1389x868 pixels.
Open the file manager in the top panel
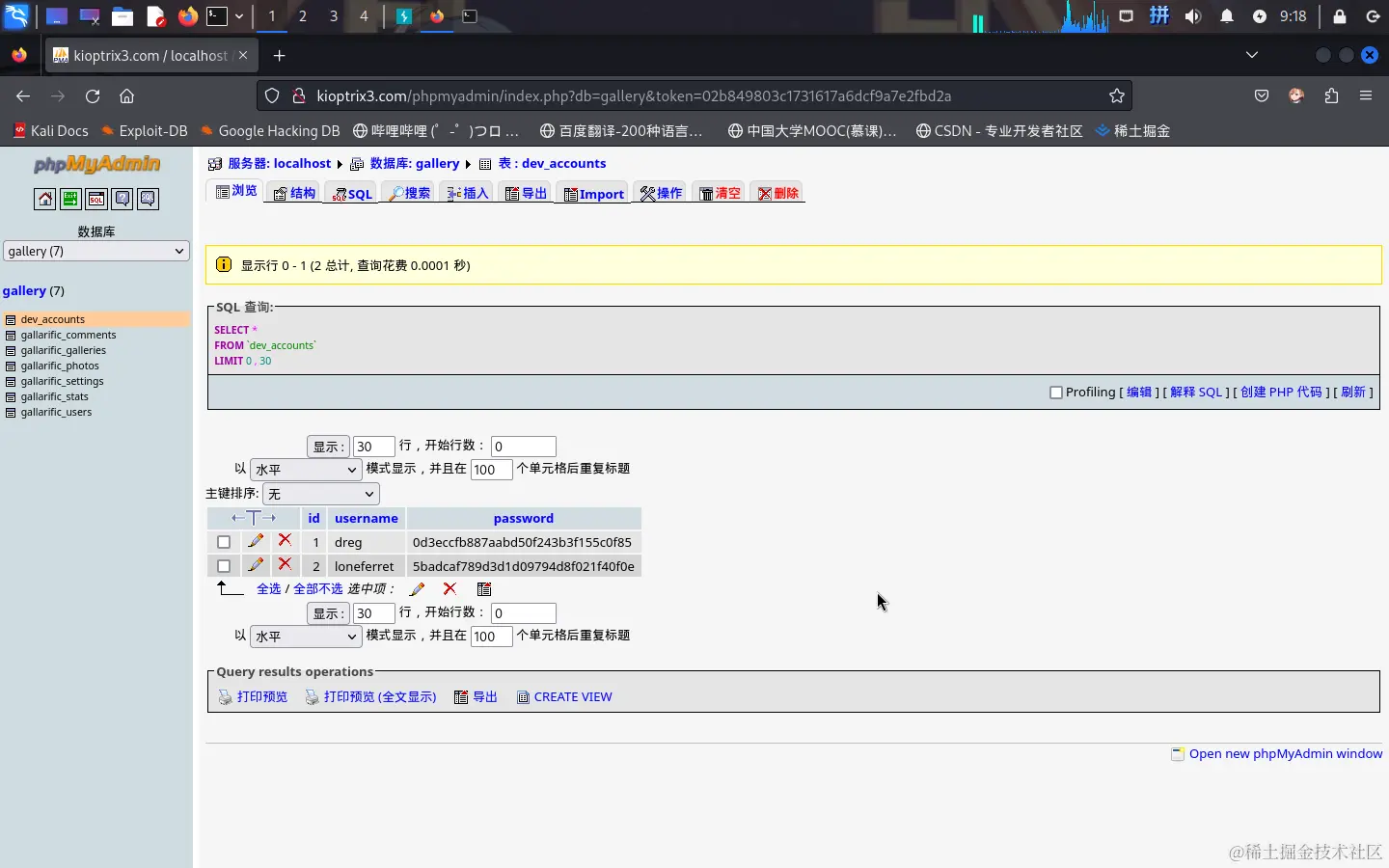tap(123, 15)
